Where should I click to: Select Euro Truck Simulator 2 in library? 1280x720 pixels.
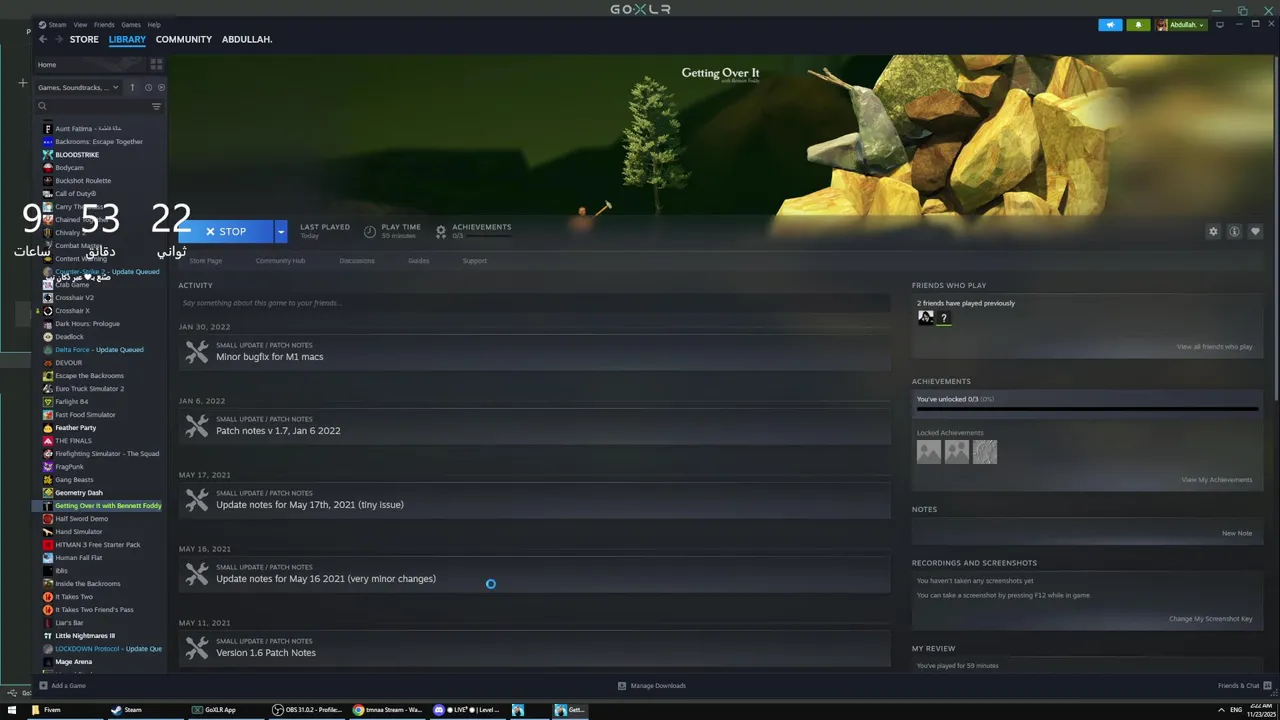[x=89, y=389]
